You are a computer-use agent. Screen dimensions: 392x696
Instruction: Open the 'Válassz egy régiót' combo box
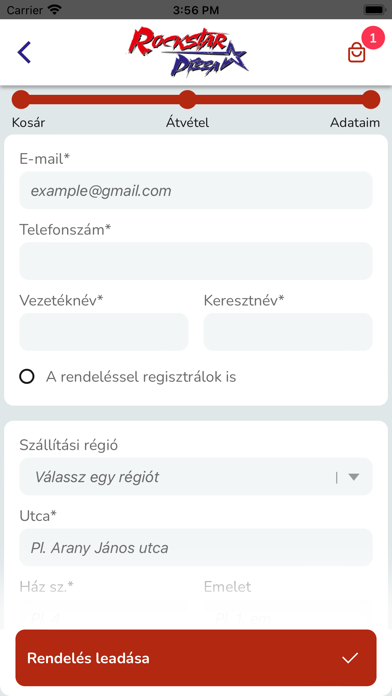pyautogui.click(x=196, y=477)
